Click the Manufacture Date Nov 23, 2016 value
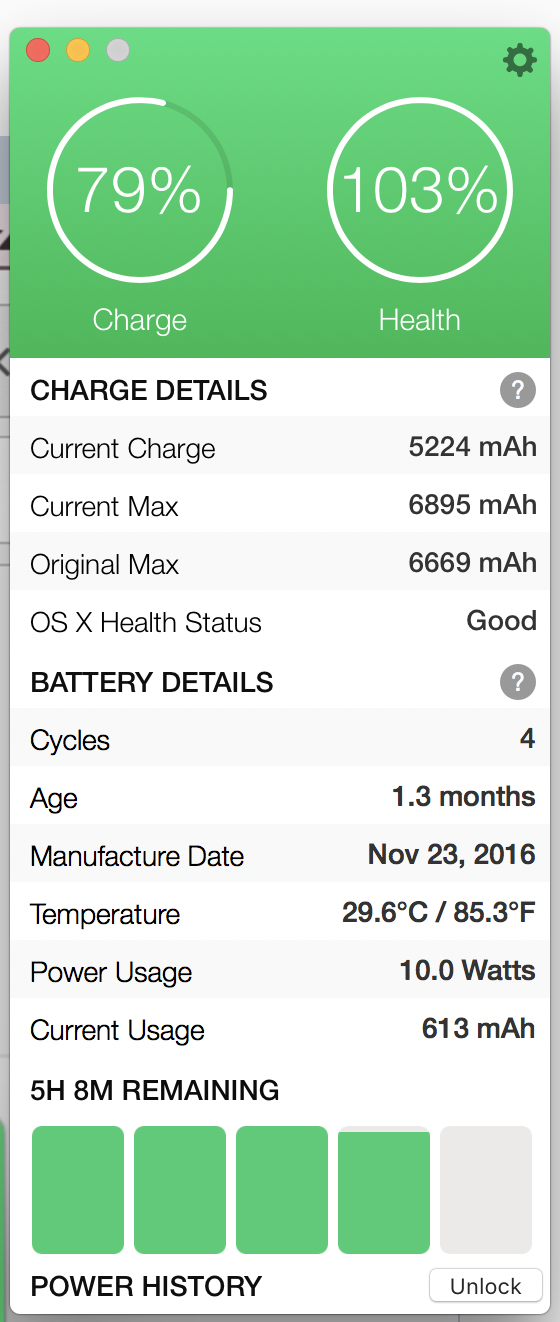Screen dimensions: 560x1322 tap(452, 855)
